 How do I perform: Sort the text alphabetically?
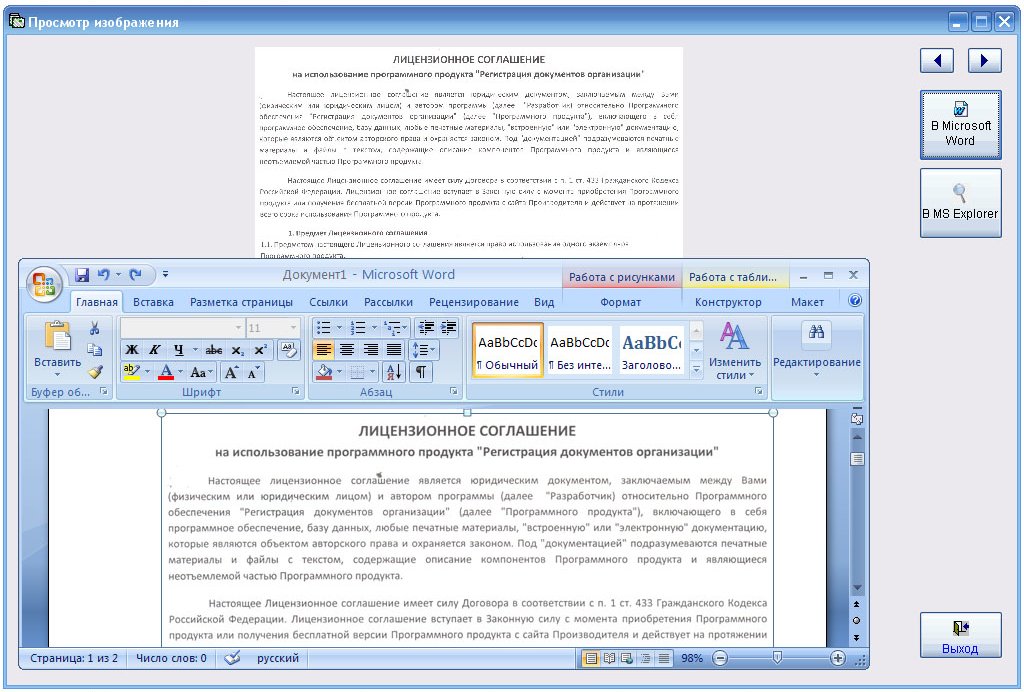pyautogui.click(x=394, y=372)
